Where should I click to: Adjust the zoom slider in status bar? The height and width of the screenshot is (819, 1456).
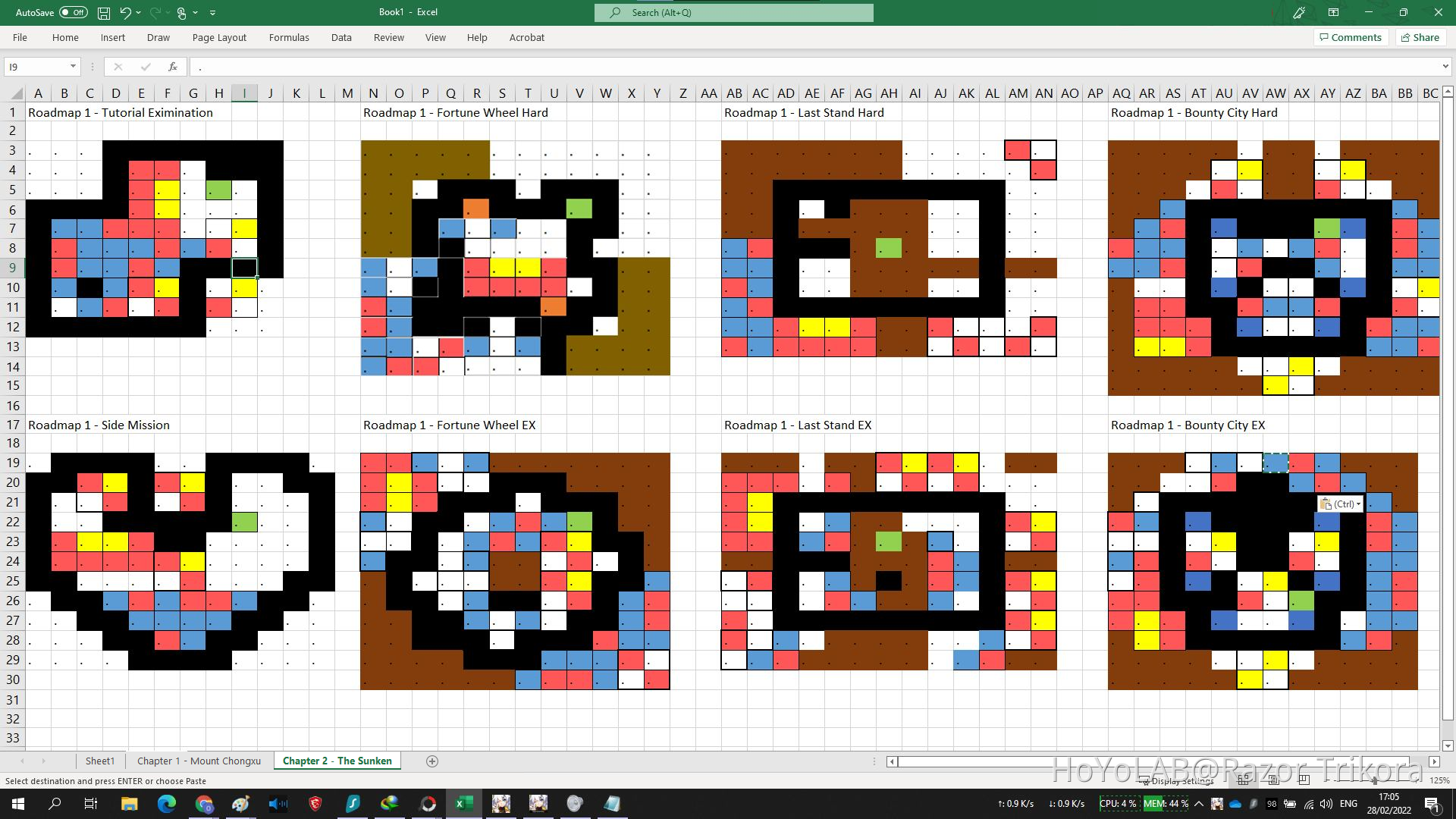coord(1374,780)
